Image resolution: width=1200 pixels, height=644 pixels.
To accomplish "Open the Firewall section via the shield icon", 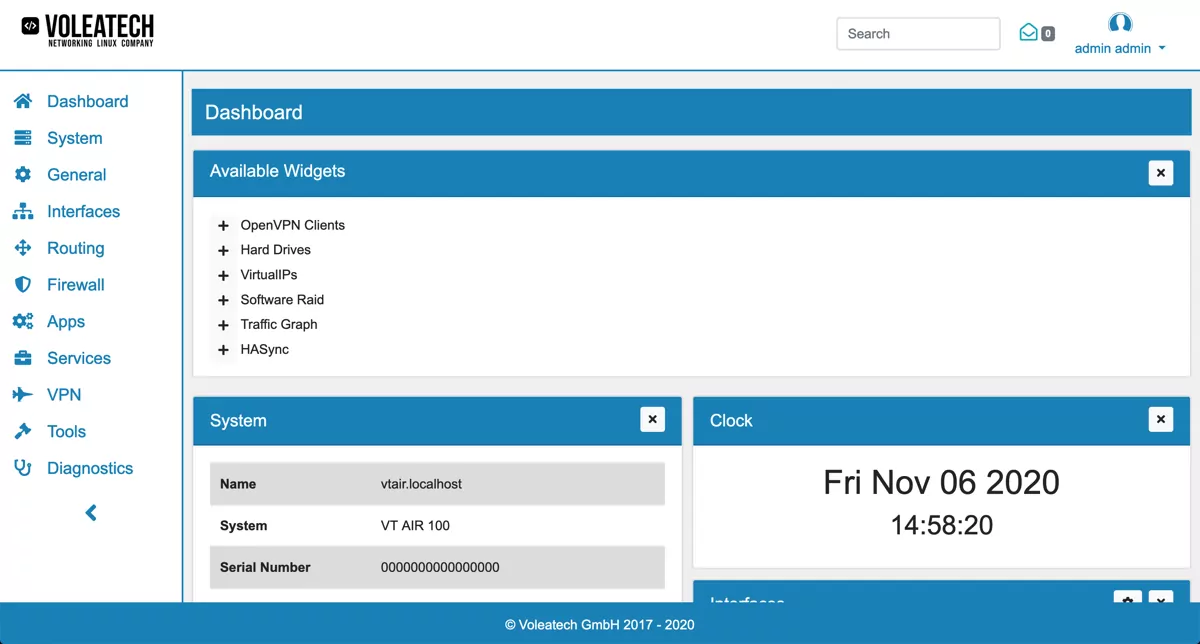I will point(23,284).
